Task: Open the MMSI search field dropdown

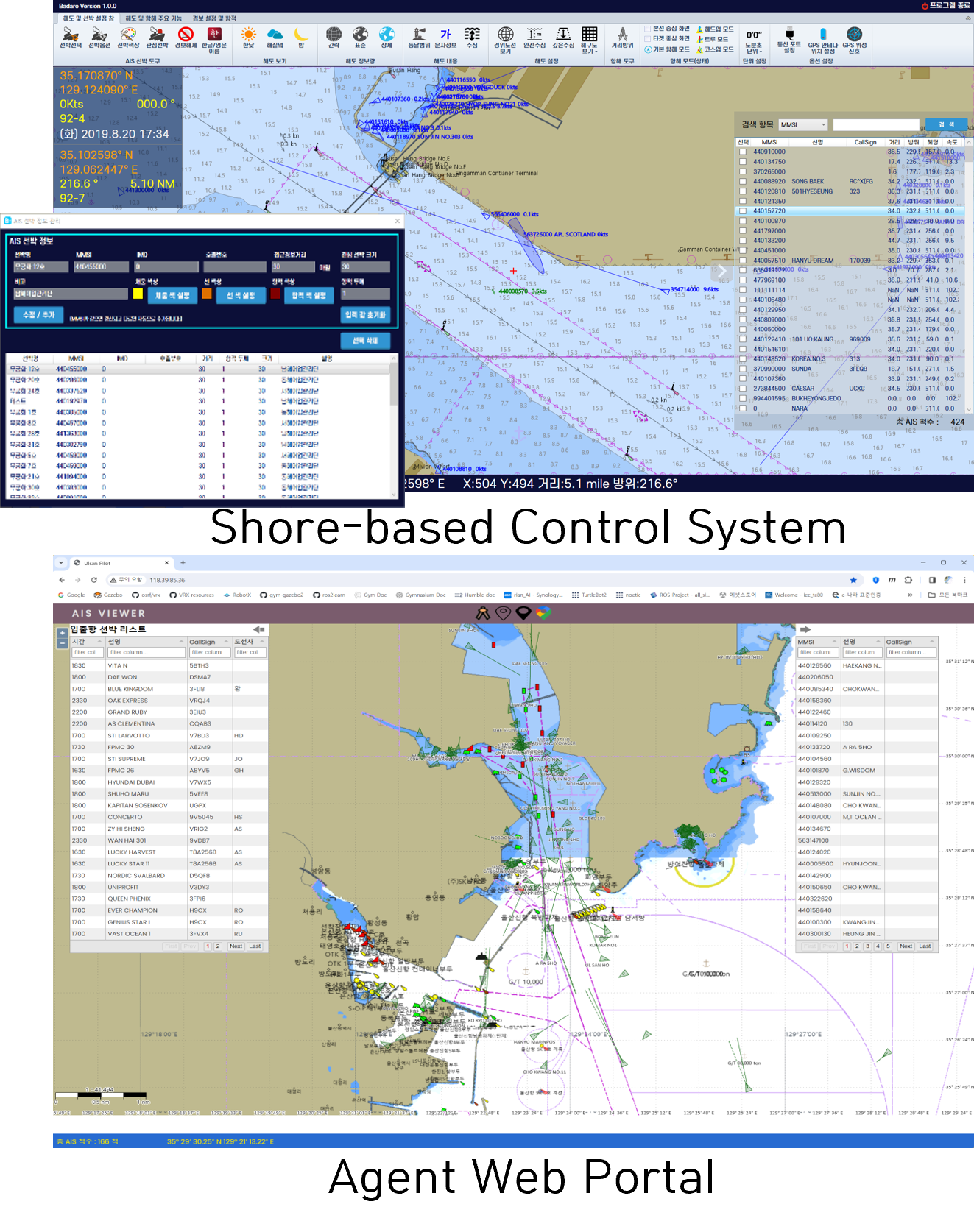Action: tap(803, 125)
